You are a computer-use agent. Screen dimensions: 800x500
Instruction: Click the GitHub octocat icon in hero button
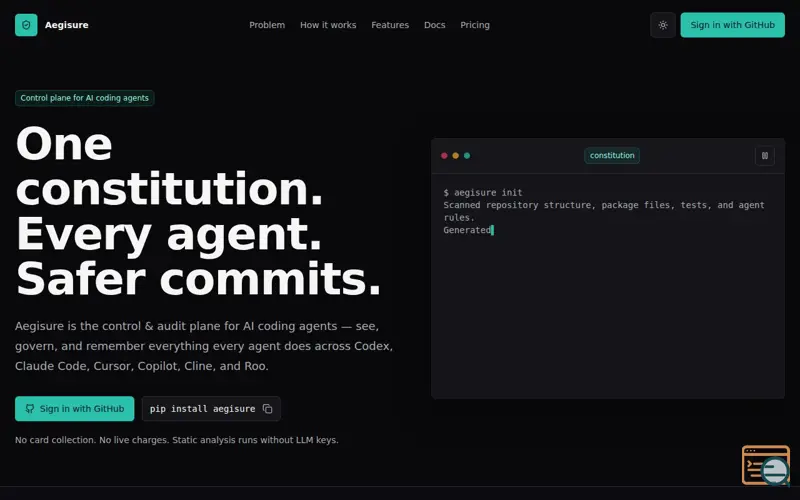pyautogui.click(x=30, y=409)
